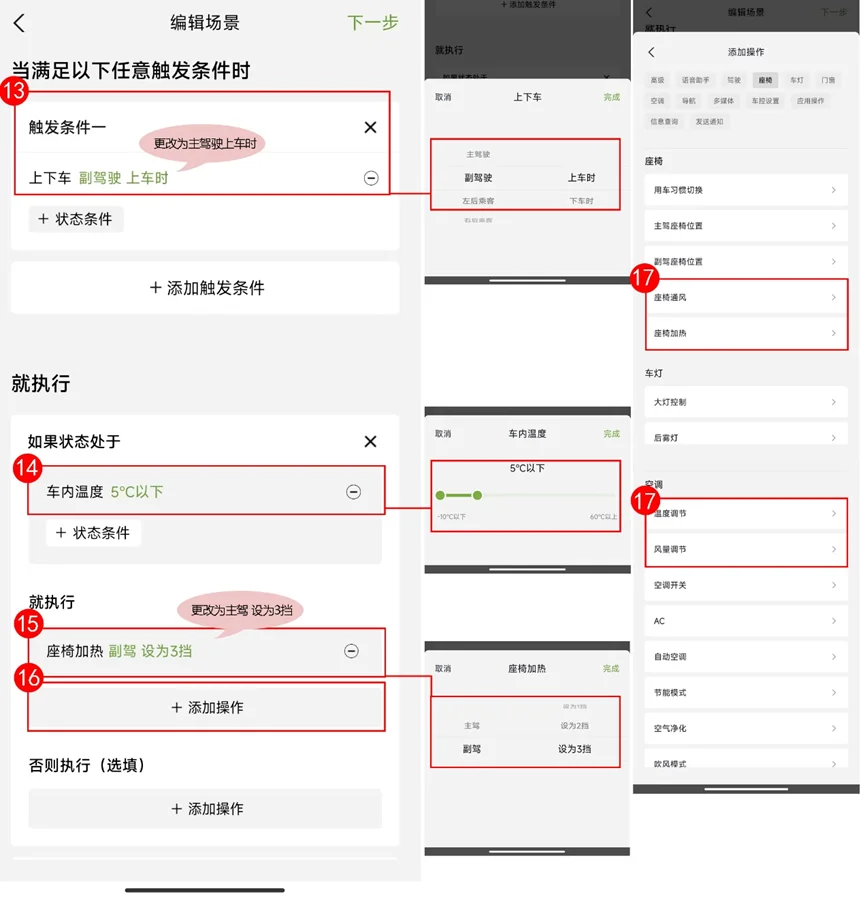Viewport: 865px width, 899px height.
Task: Switch to the 空调 category tab
Action: tap(657, 101)
